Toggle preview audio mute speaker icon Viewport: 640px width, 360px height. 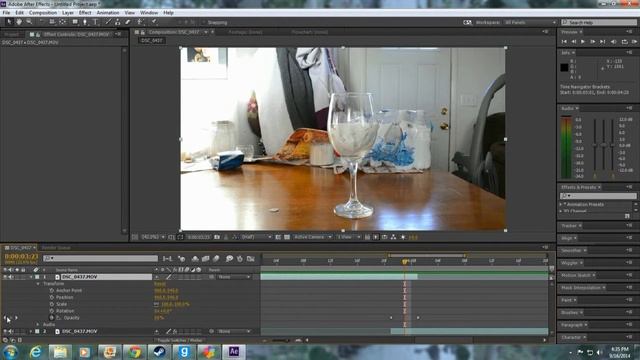point(613,42)
